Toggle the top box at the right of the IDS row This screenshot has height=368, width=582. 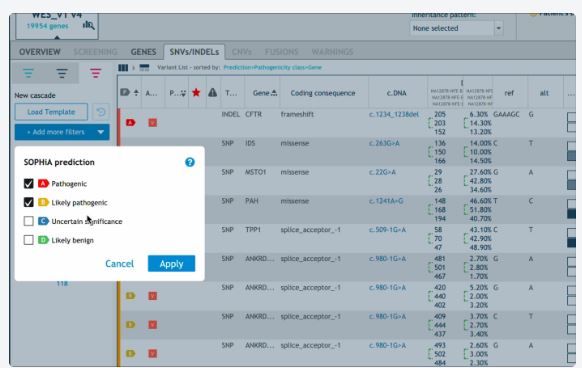pos(572,146)
